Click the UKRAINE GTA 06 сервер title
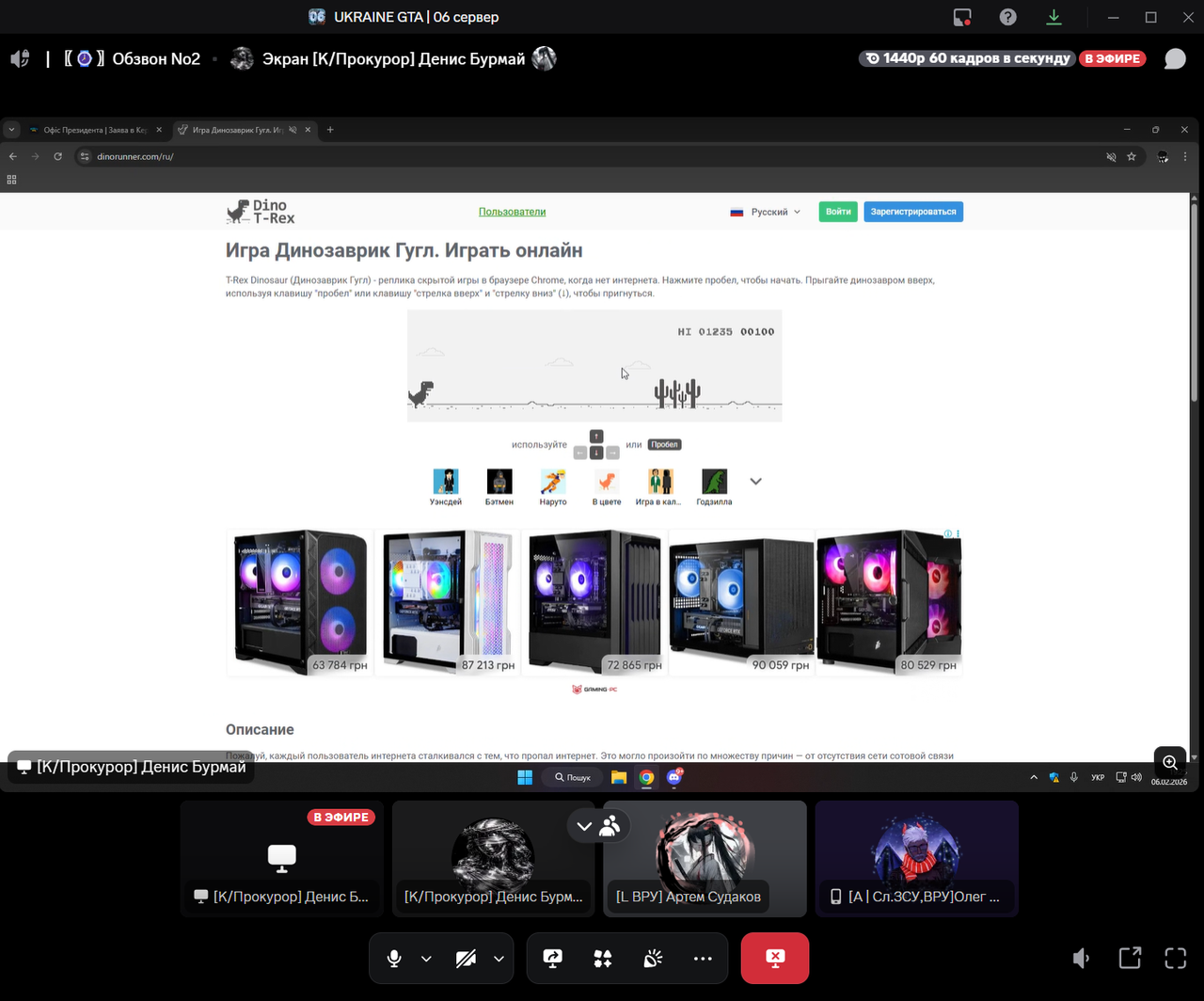The width and height of the screenshot is (1204, 1001). [416, 17]
